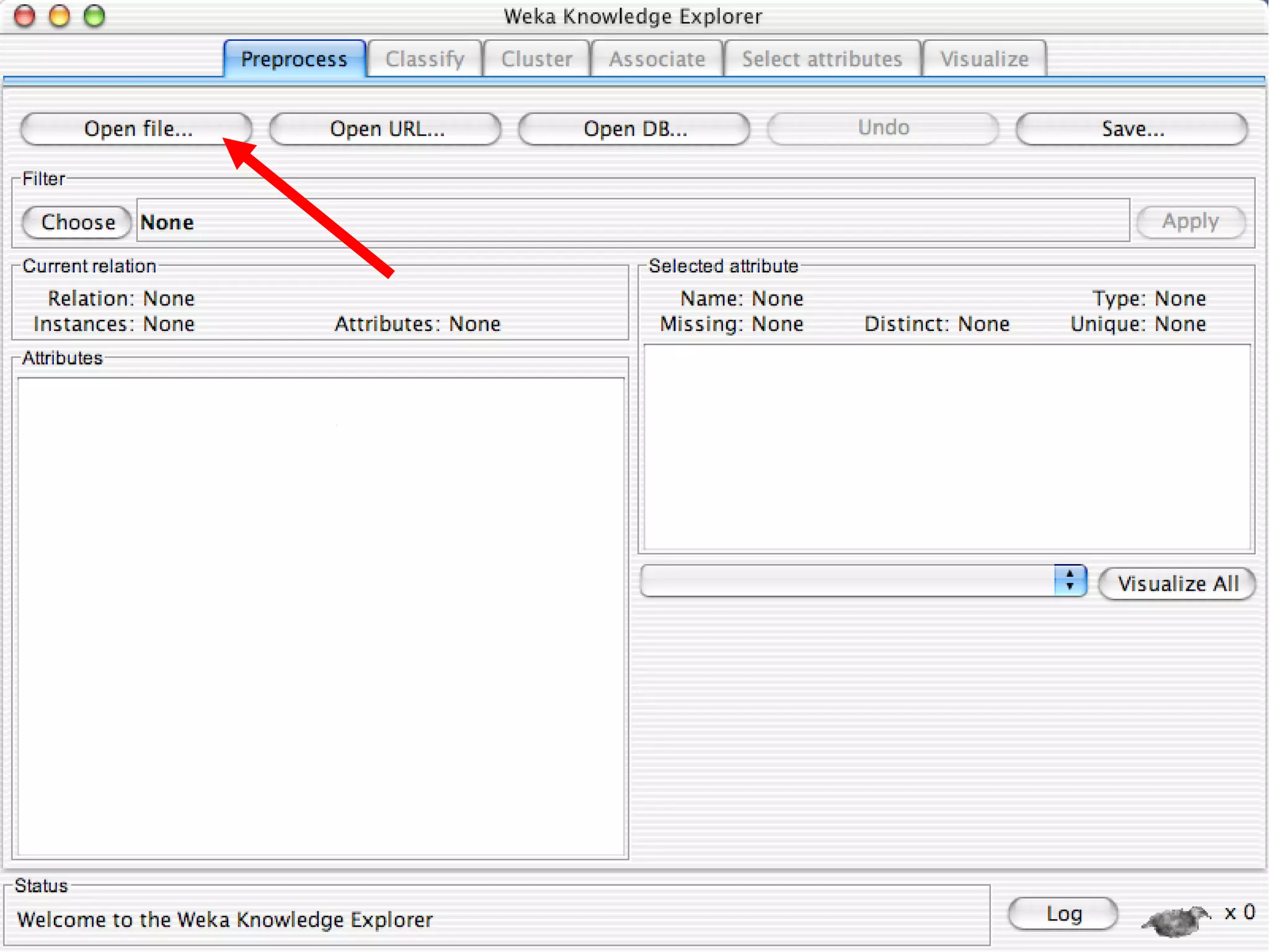Select the Preprocess tab
1270x952 pixels.
(x=294, y=59)
